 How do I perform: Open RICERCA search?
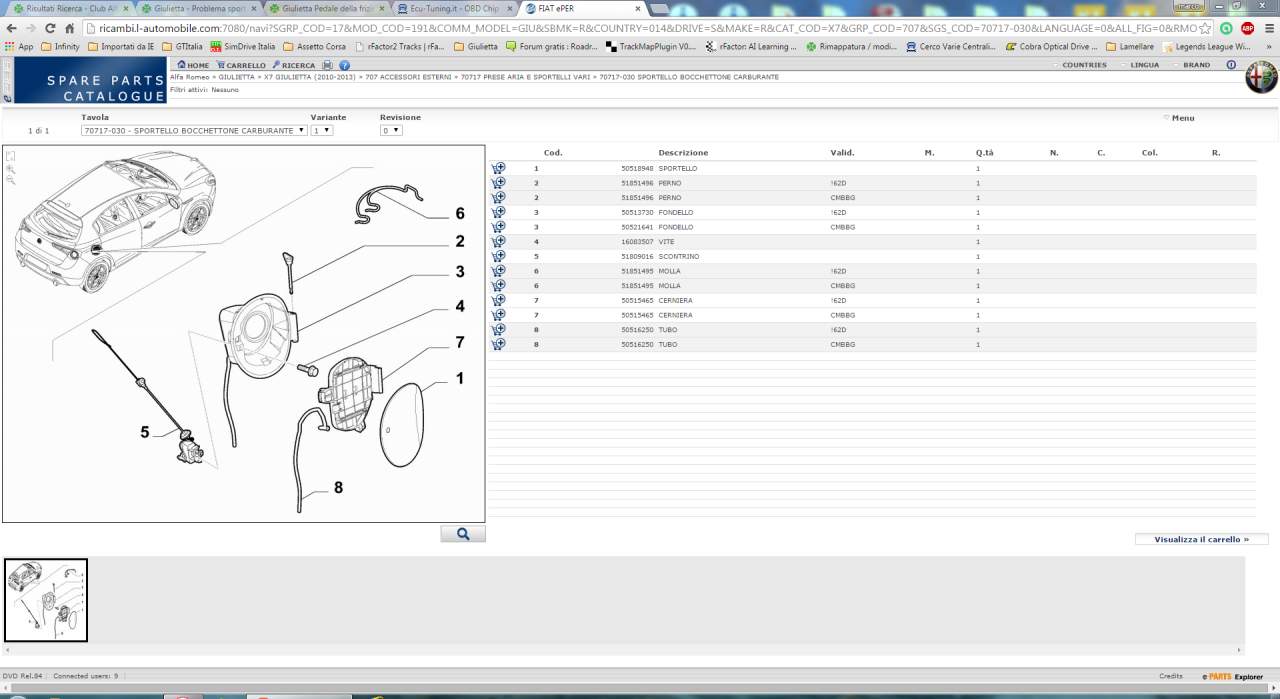pos(294,65)
